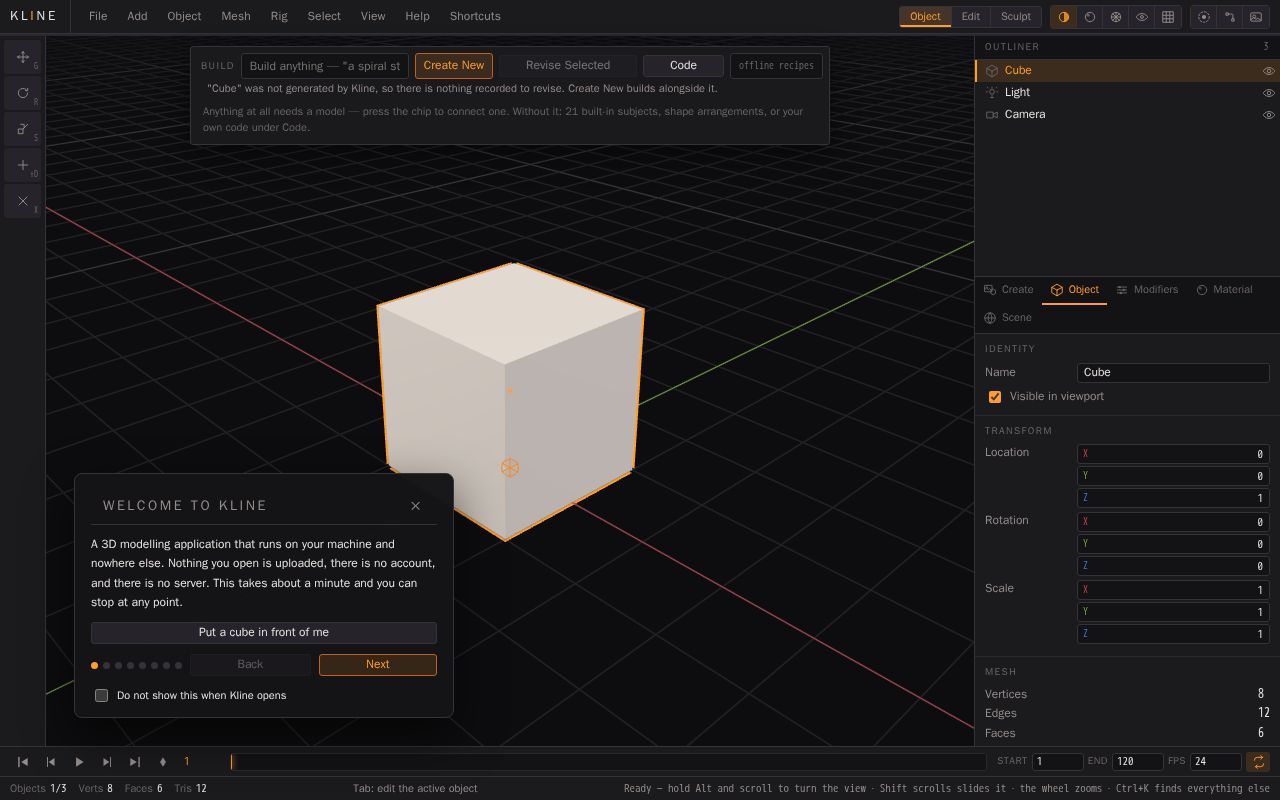The width and height of the screenshot is (1280, 800).
Task: Toggle visibility of Camera in outliner
Action: point(1269,115)
